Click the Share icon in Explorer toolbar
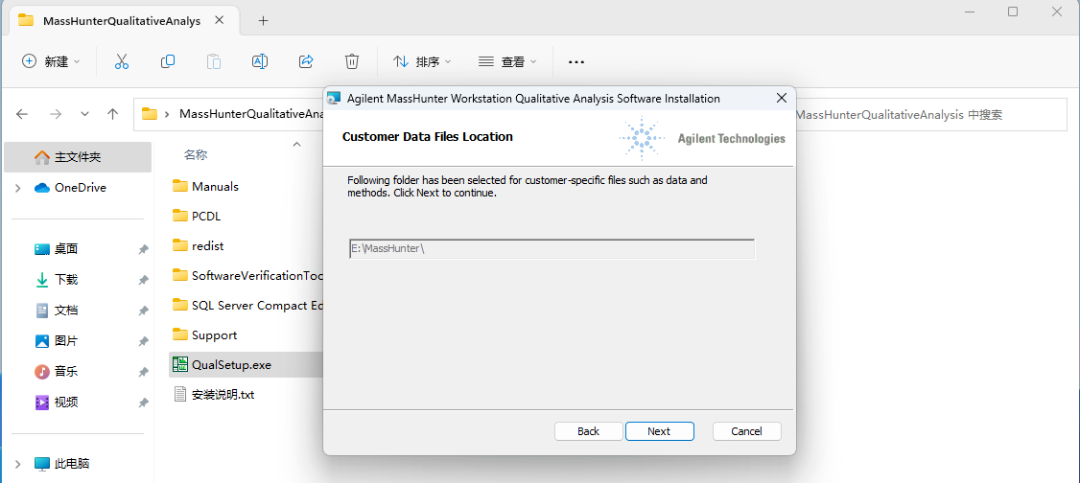Viewport: 1080px width, 483px height. pyautogui.click(x=306, y=61)
